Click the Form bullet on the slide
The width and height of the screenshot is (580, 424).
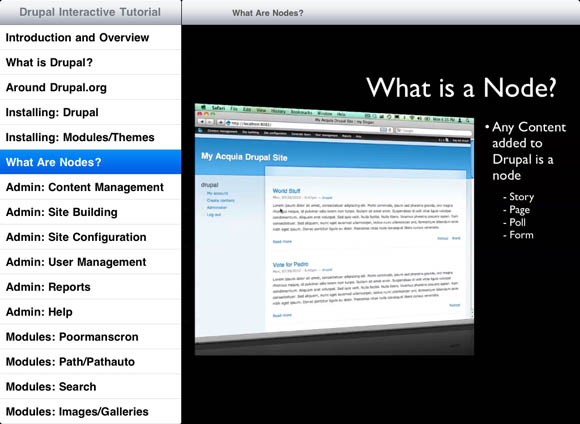point(518,235)
